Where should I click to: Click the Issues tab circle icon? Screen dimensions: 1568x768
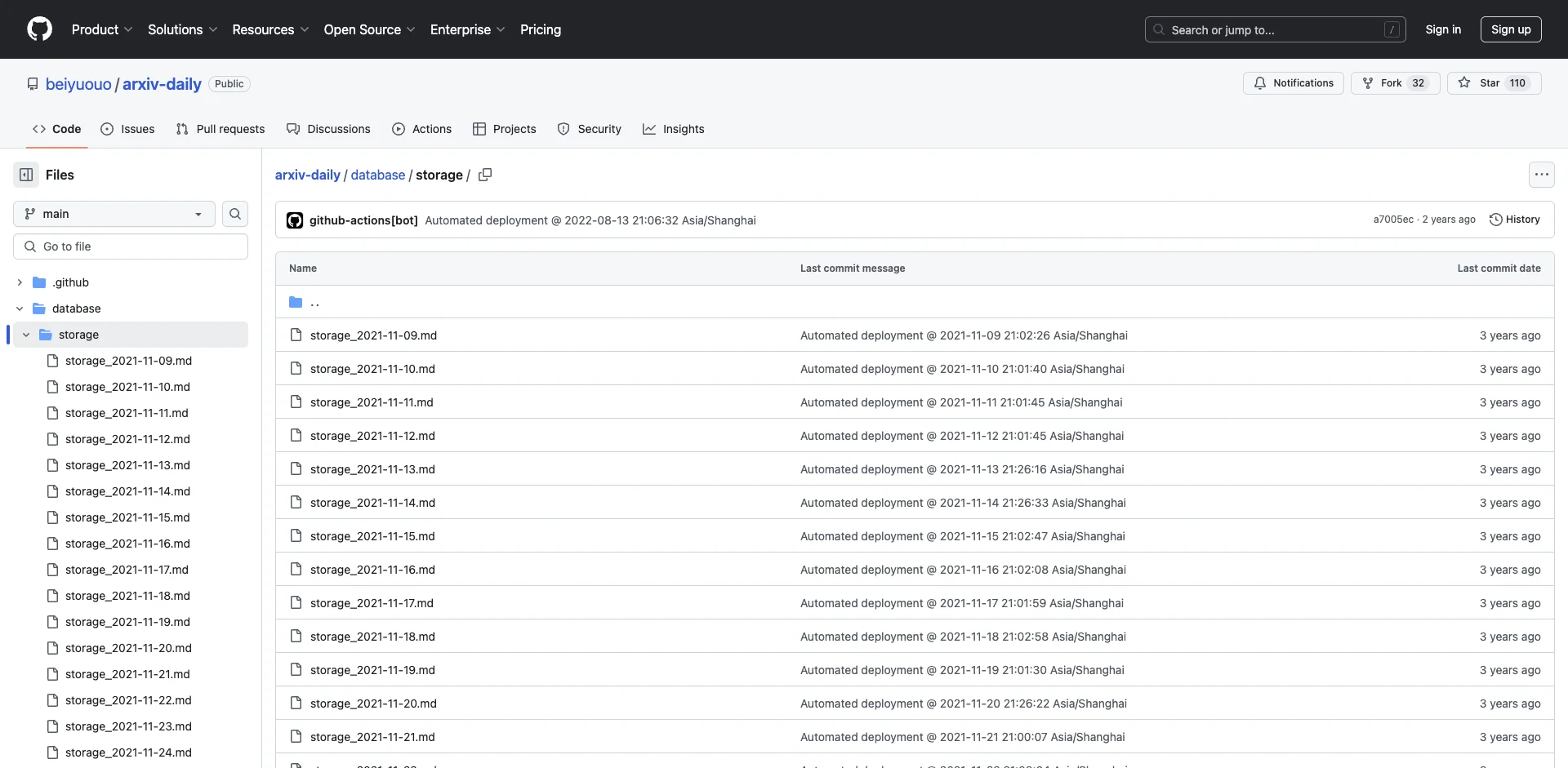pyautogui.click(x=107, y=129)
